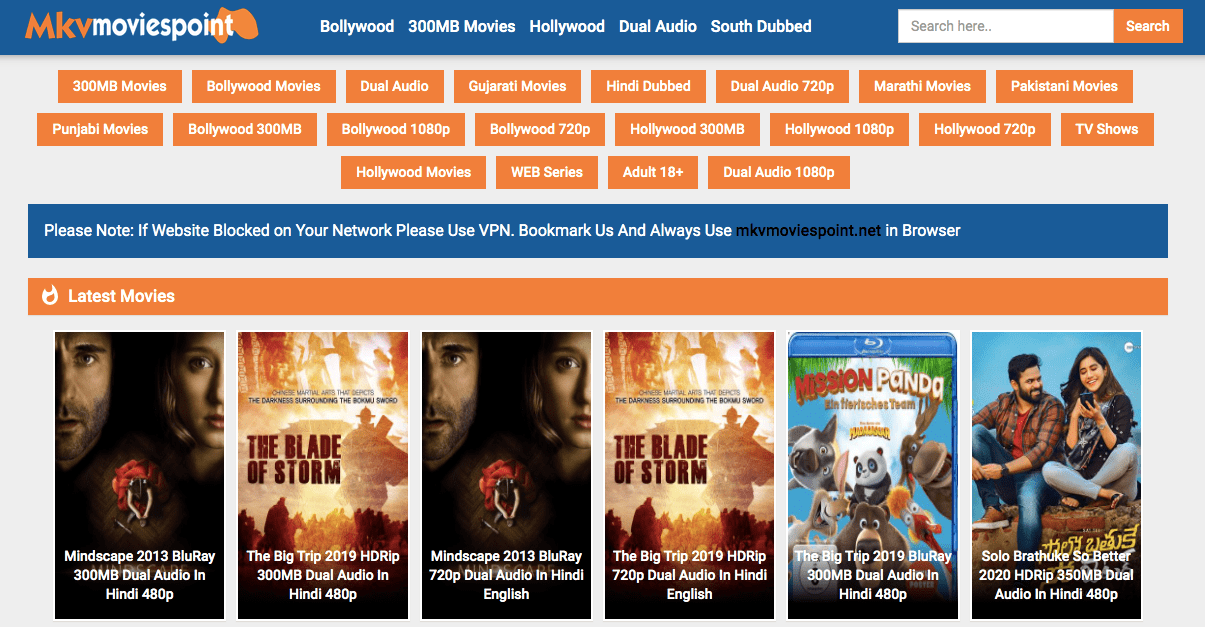The height and width of the screenshot is (627, 1205).
Task: Open the 300MB Movies header menu
Action: point(462,27)
